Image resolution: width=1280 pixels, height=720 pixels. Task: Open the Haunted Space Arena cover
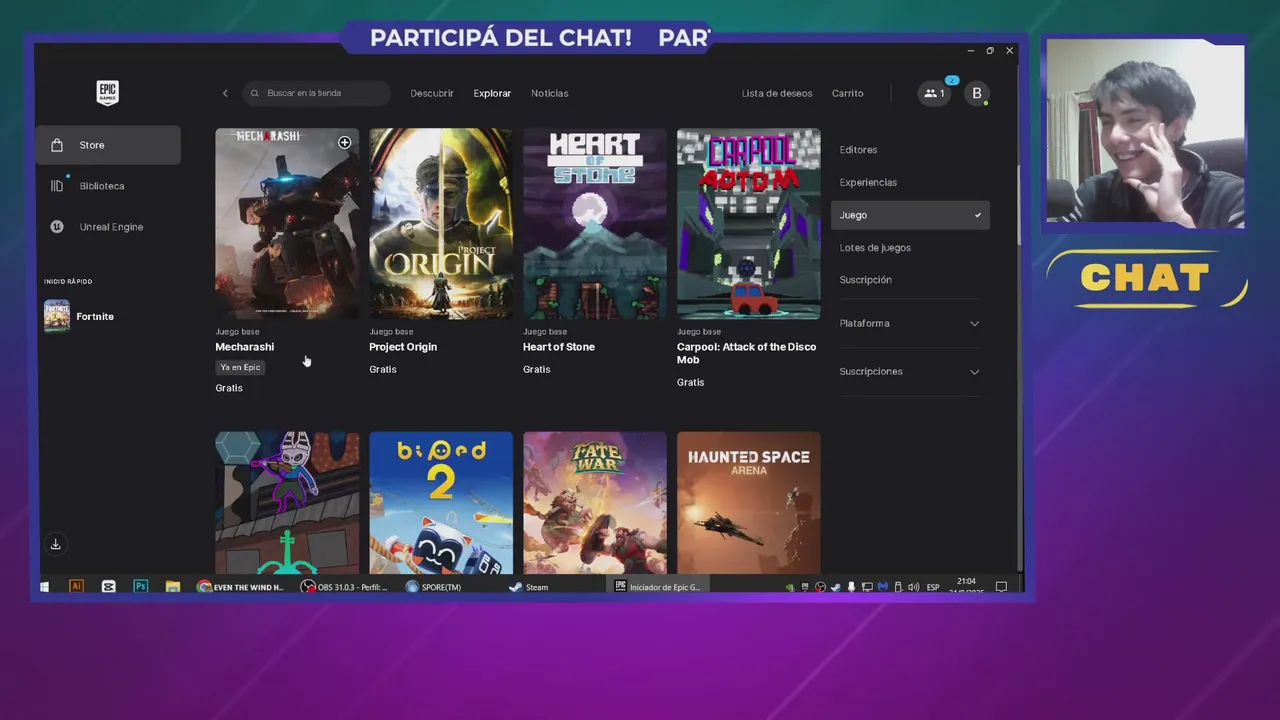[749, 503]
